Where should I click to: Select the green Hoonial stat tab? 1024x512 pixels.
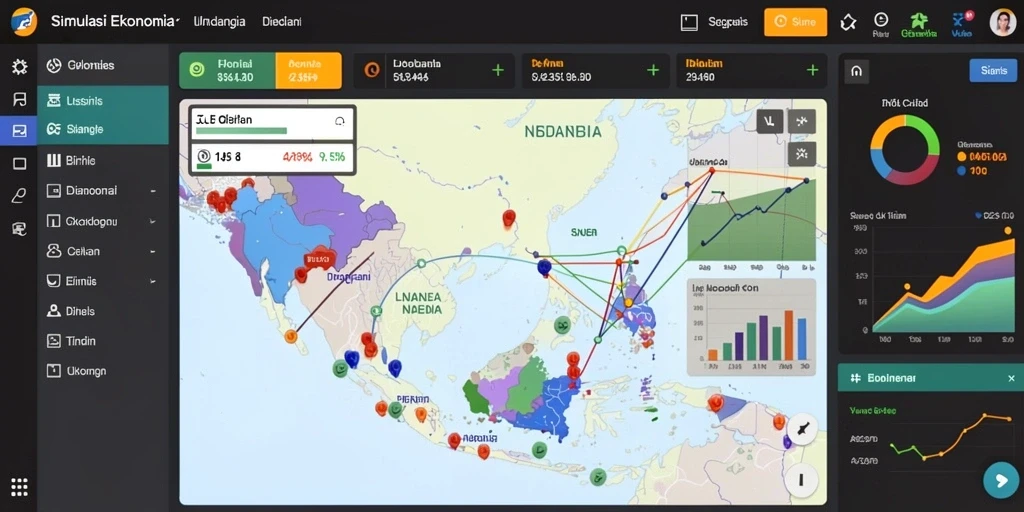[x=227, y=71]
